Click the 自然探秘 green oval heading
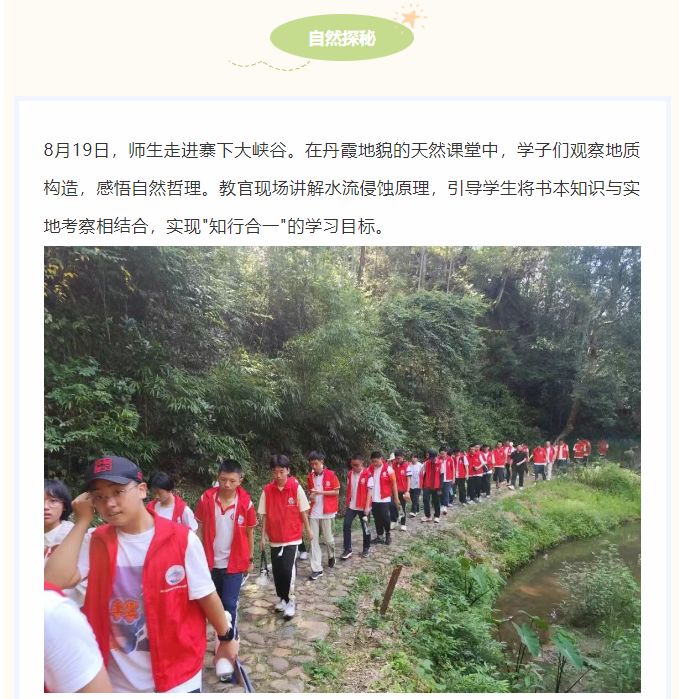Viewport: 679px width, 699px height. (x=342, y=38)
